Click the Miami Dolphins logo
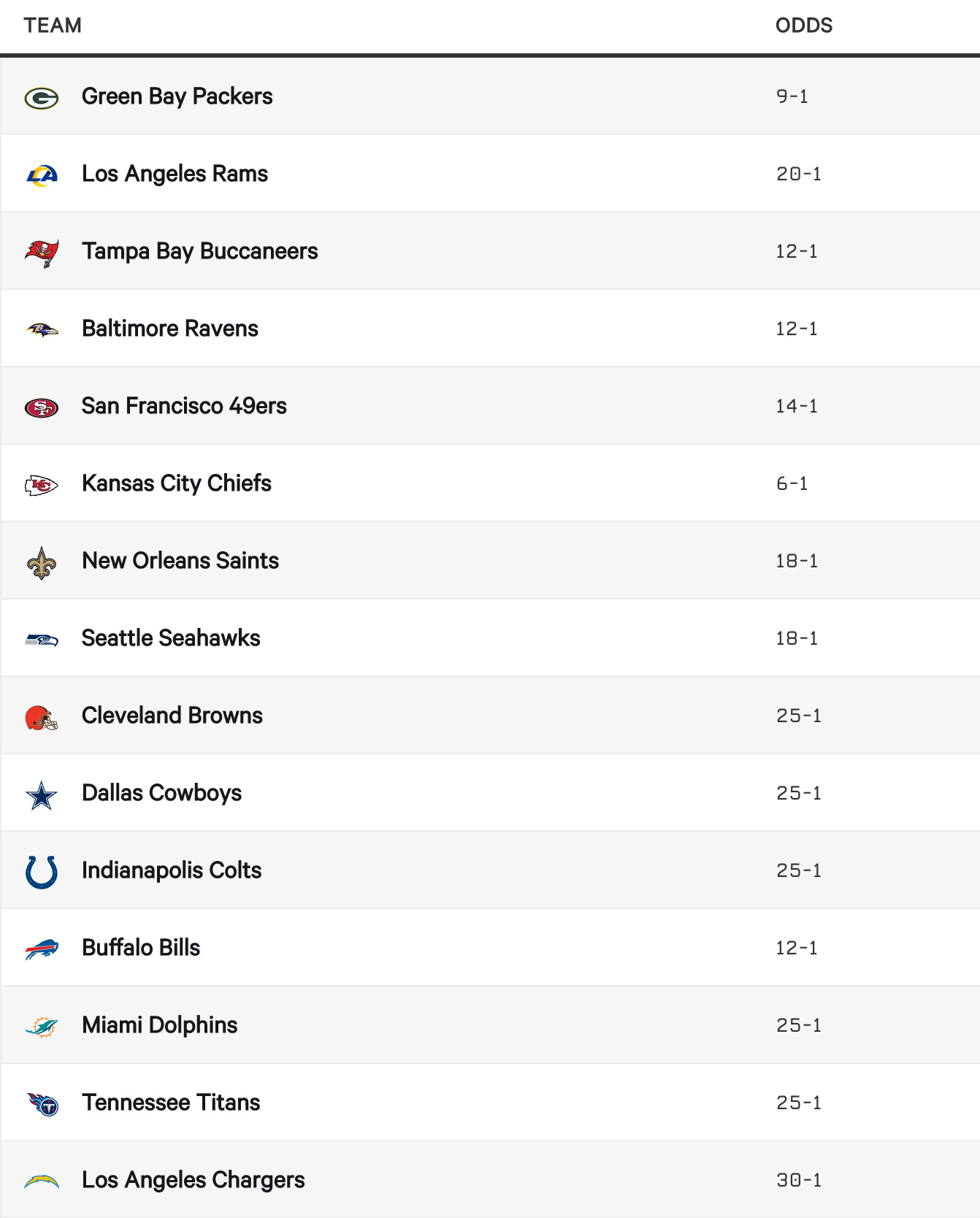 42,1027
